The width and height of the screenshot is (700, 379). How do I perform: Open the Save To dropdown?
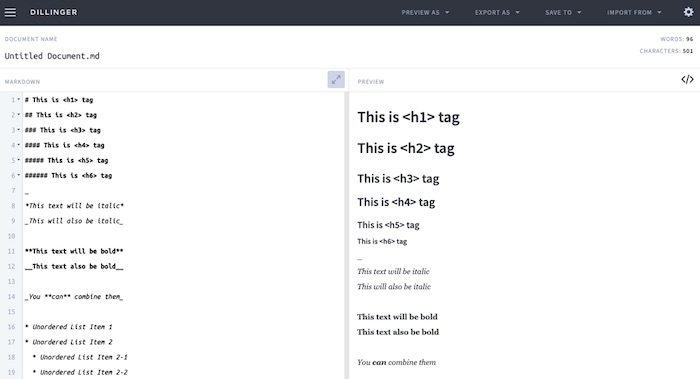[563, 12]
